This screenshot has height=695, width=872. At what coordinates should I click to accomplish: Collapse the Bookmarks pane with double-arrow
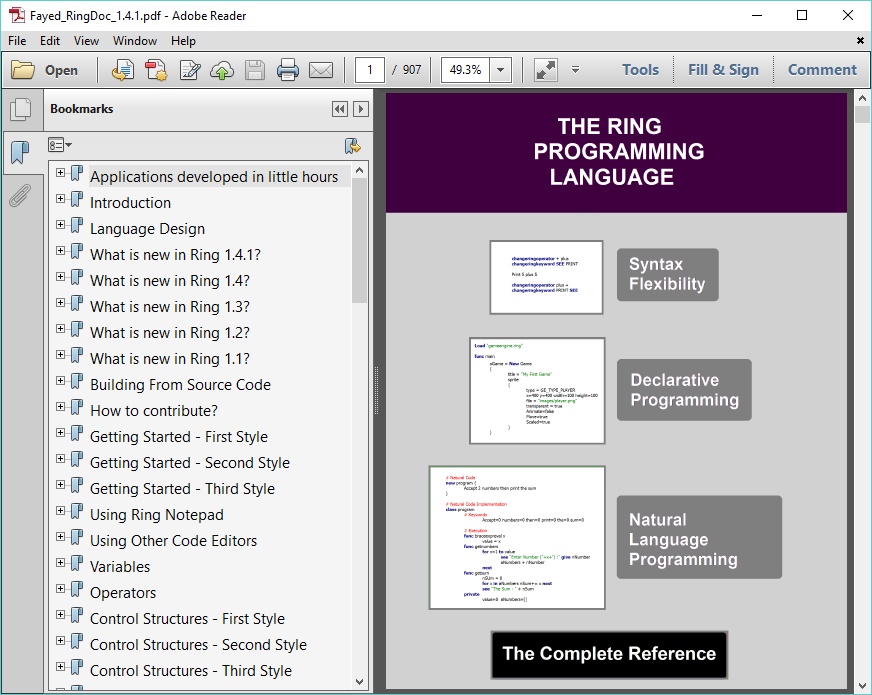[x=339, y=109]
